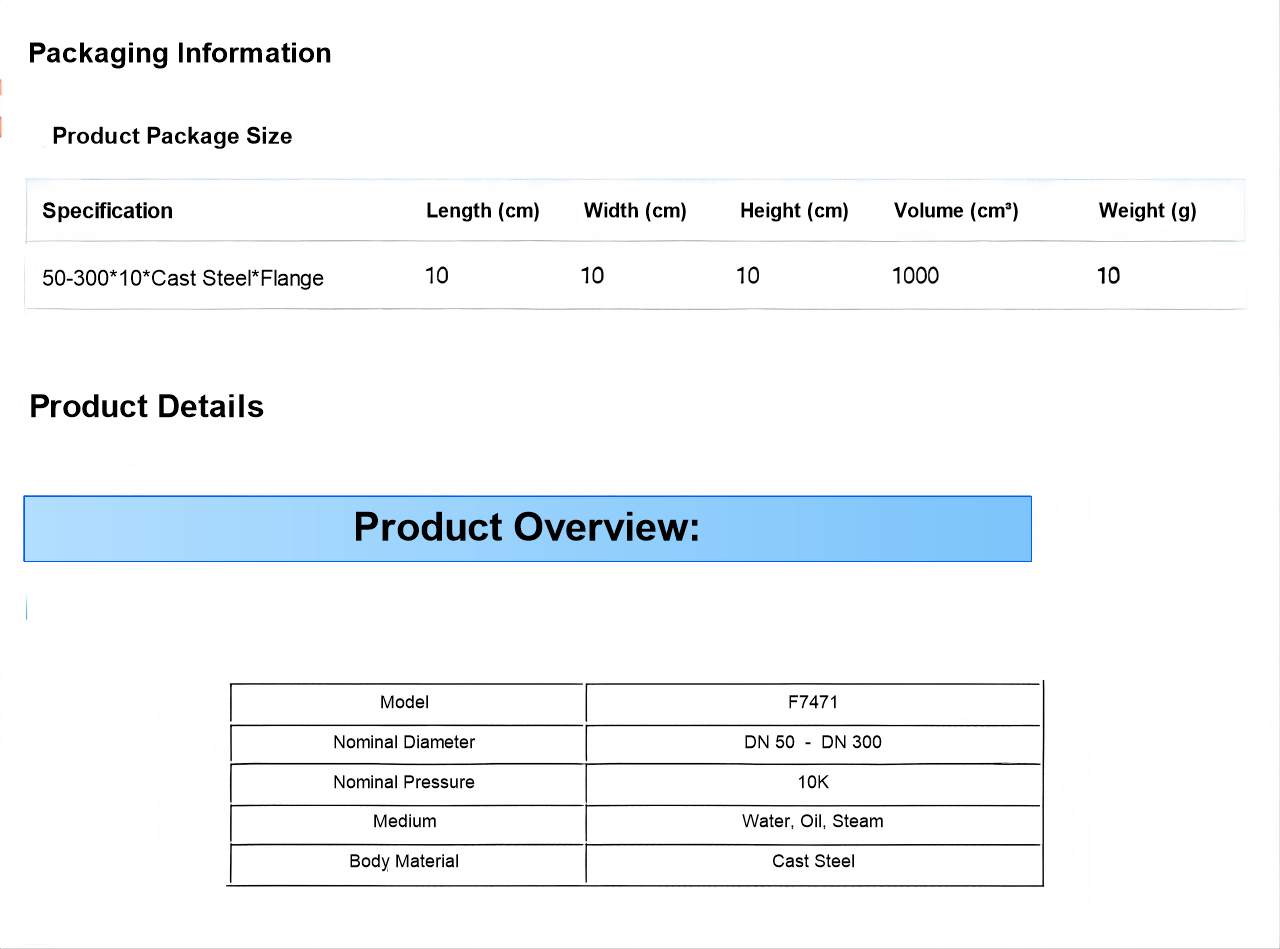Screen dimensions: 1280x949
Task: Click the 'Nominal Pressure' label cell
Action: tap(405, 783)
